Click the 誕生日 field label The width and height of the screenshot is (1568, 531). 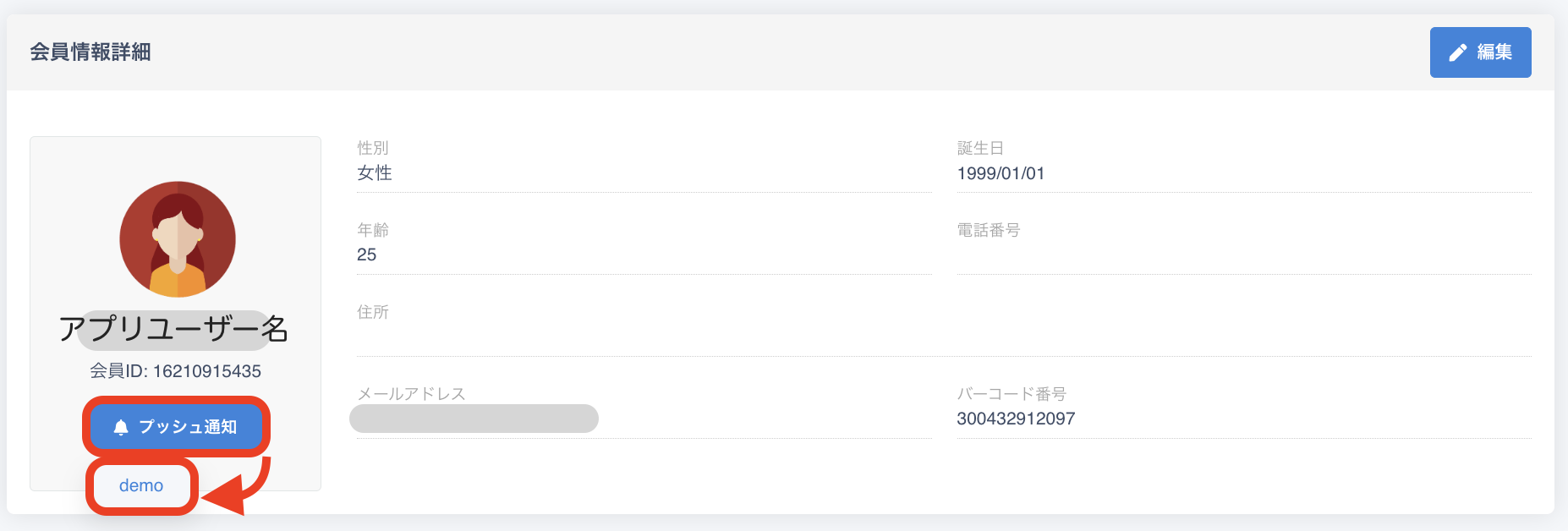(x=980, y=148)
